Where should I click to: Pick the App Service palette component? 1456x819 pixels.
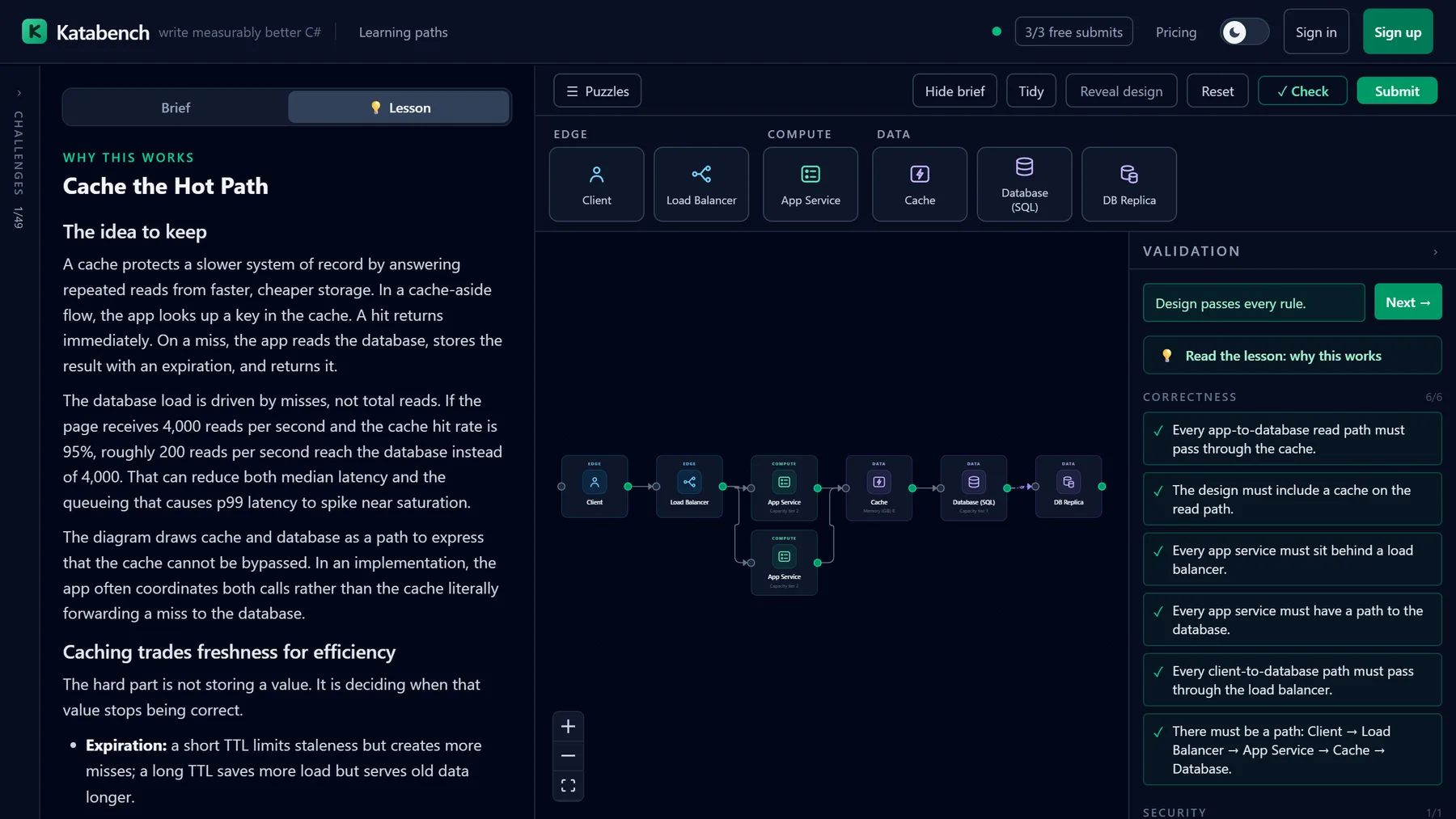point(810,184)
